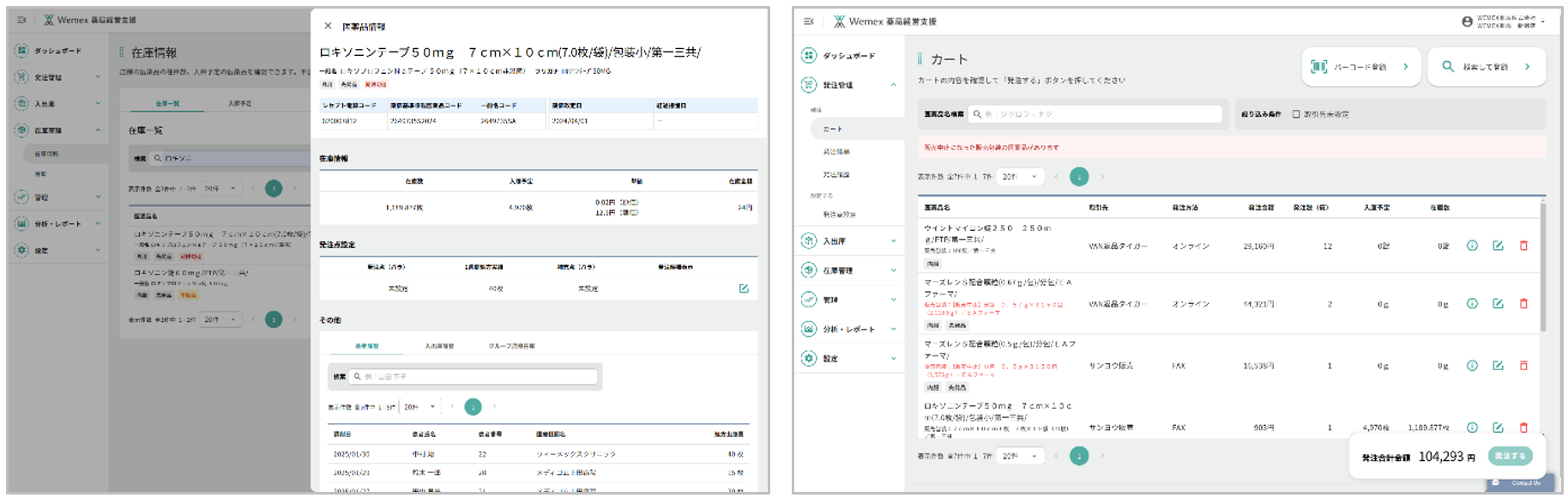Delete the ロキソニンテープ cart row
The image size is (1568, 498).
click(1523, 428)
